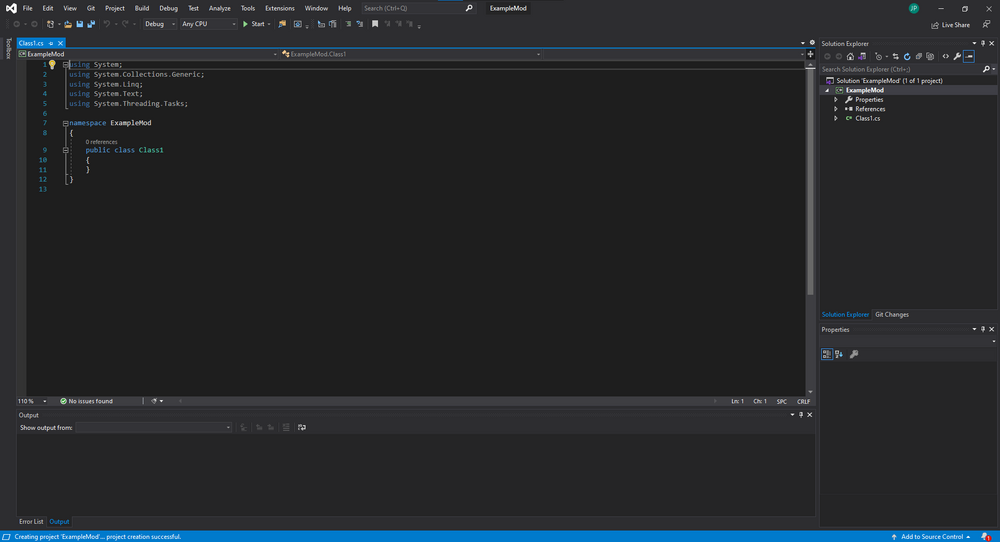Click the code cleanup broom icon
This screenshot has width=1000, height=542.
click(x=154, y=401)
